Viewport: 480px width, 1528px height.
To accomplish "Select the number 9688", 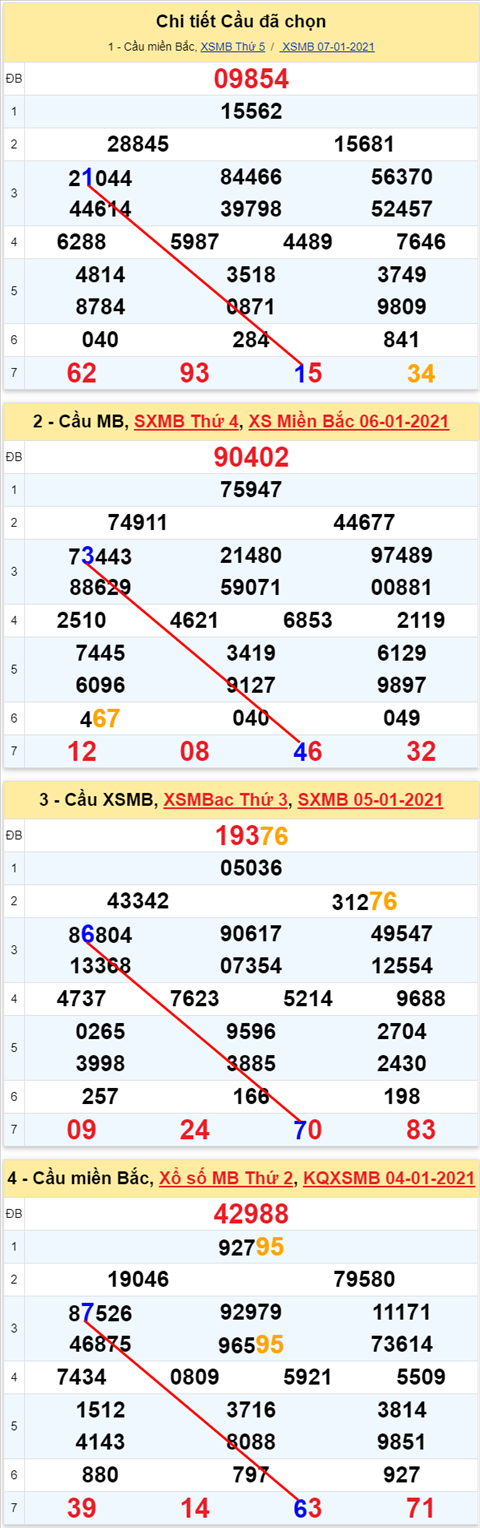I will 420,998.
